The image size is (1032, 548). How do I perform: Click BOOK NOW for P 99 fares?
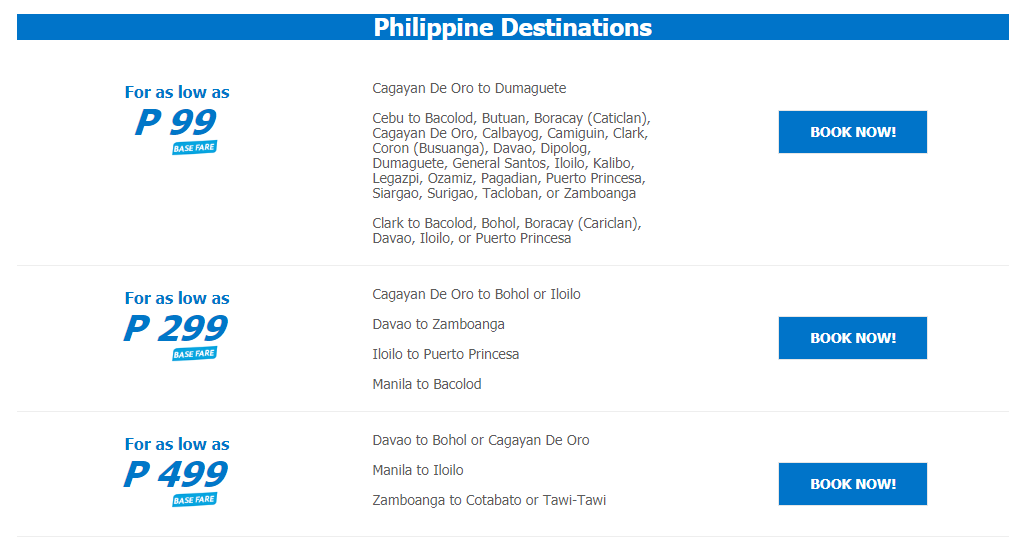click(852, 132)
